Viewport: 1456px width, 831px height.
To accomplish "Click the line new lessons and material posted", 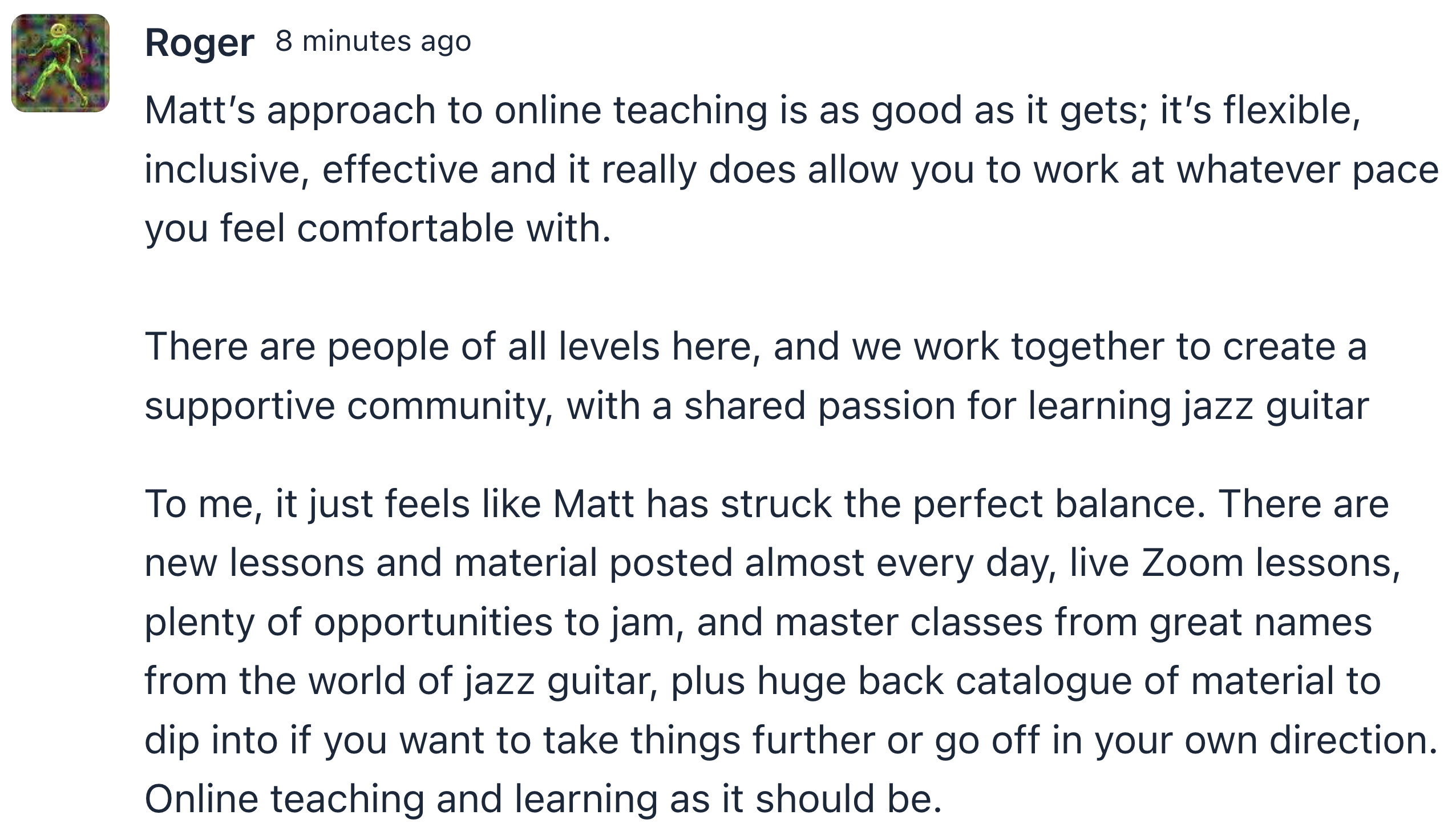I will click(x=773, y=563).
